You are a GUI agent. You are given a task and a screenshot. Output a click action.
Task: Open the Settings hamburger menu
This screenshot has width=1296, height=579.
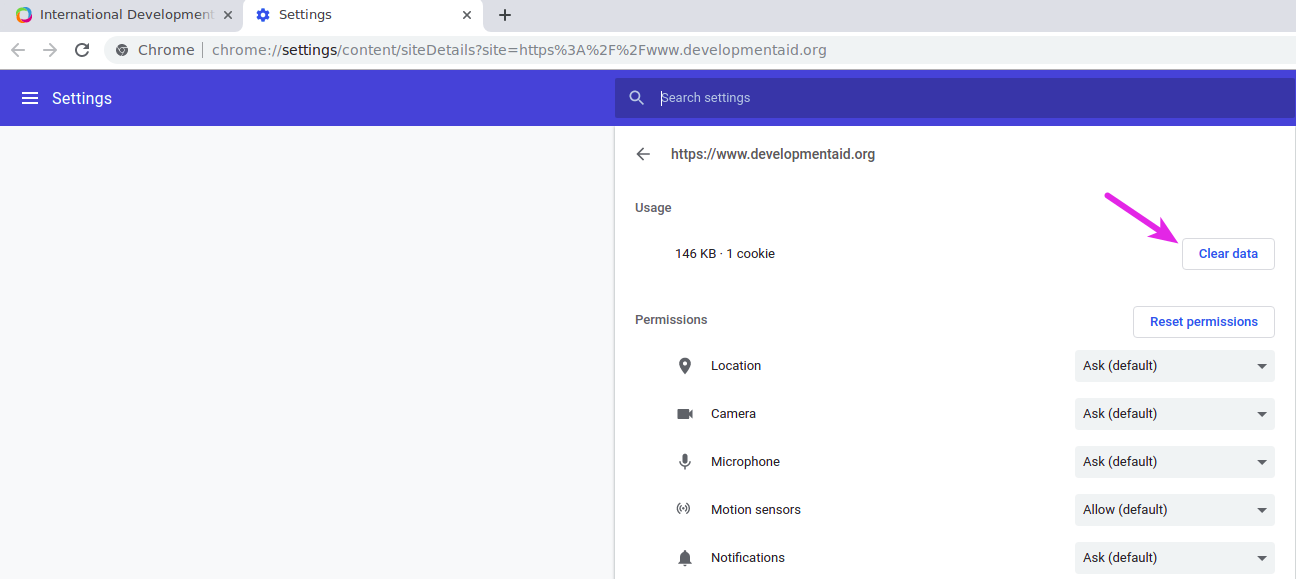[30, 98]
